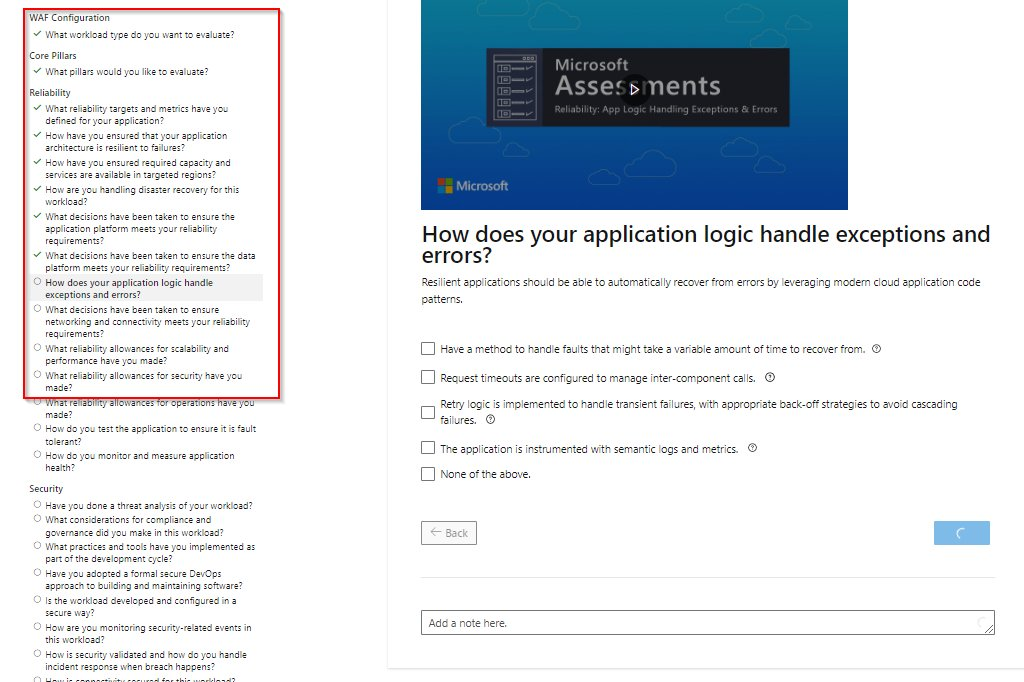
Task: Click the assessments checklist icon in video
Action: [515, 87]
